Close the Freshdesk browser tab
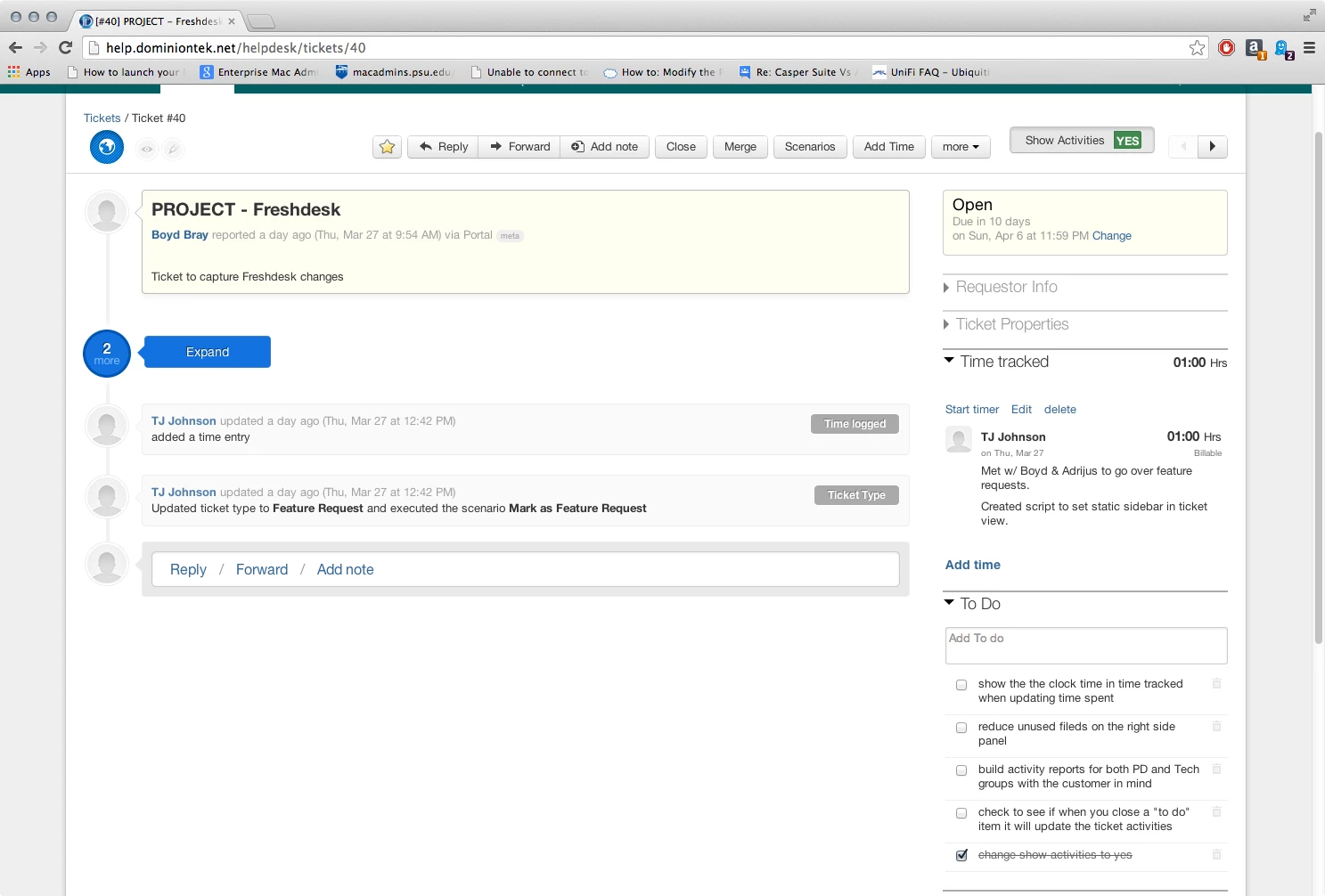 click(232, 21)
